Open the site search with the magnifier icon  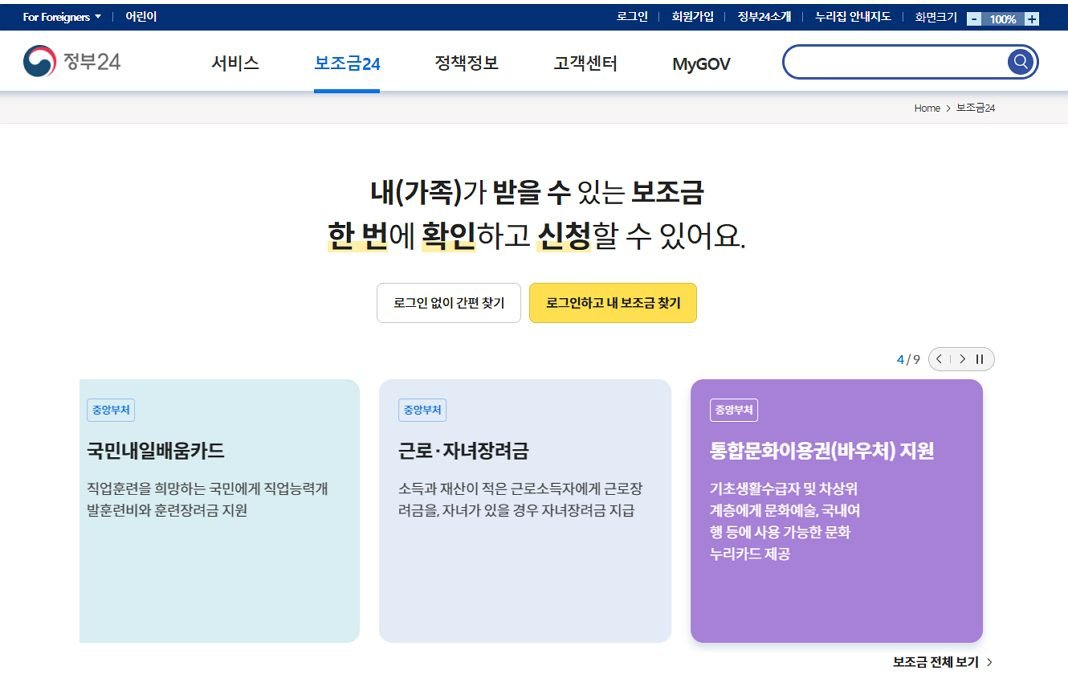point(1019,61)
